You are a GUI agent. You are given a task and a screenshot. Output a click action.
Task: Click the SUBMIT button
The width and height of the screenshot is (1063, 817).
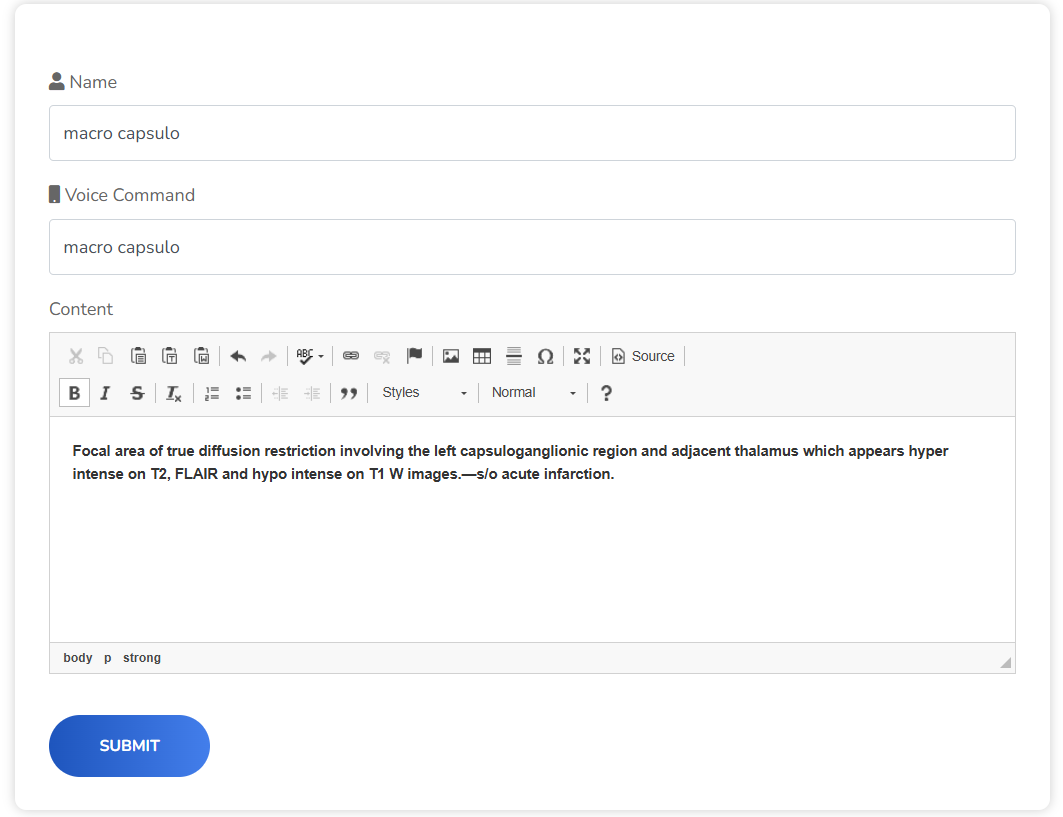pyautogui.click(x=129, y=746)
